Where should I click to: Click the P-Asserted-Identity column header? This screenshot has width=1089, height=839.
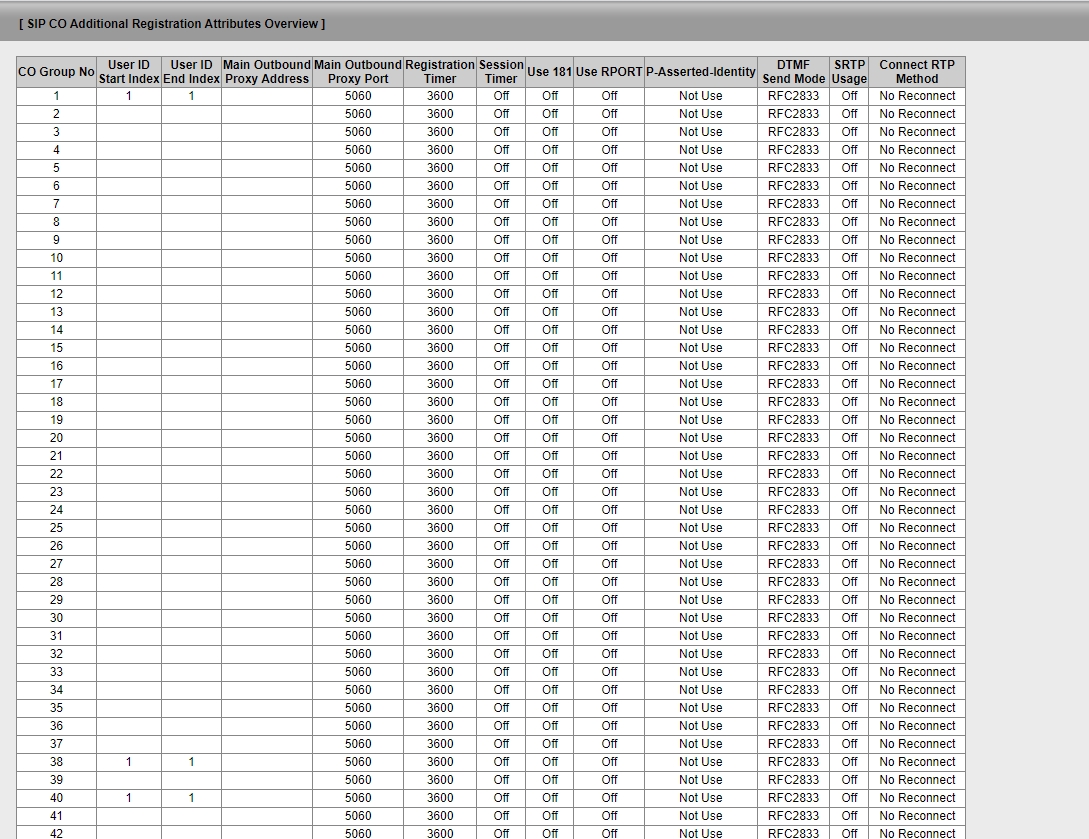click(x=700, y=72)
